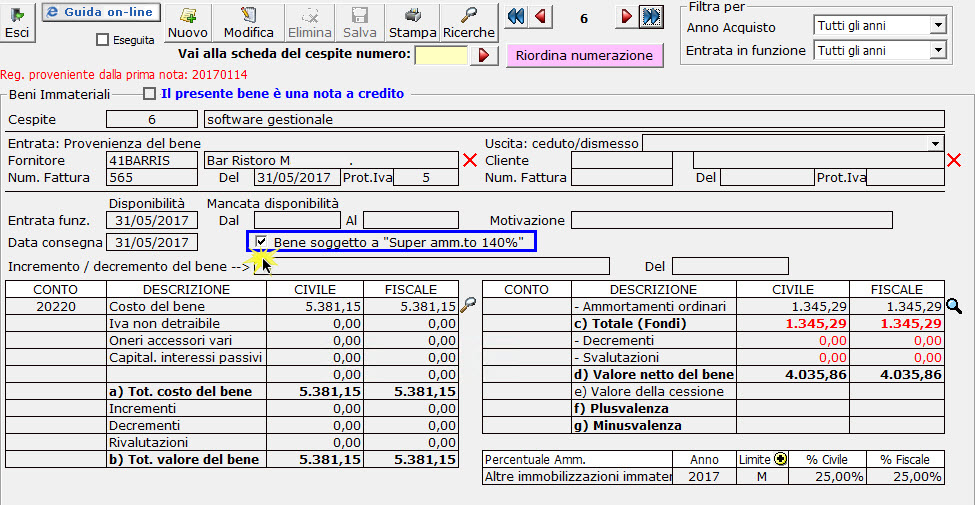Select Iva non detraibile row label
Image resolution: width=975 pixels, height=505 pixels.
[187, 323]
